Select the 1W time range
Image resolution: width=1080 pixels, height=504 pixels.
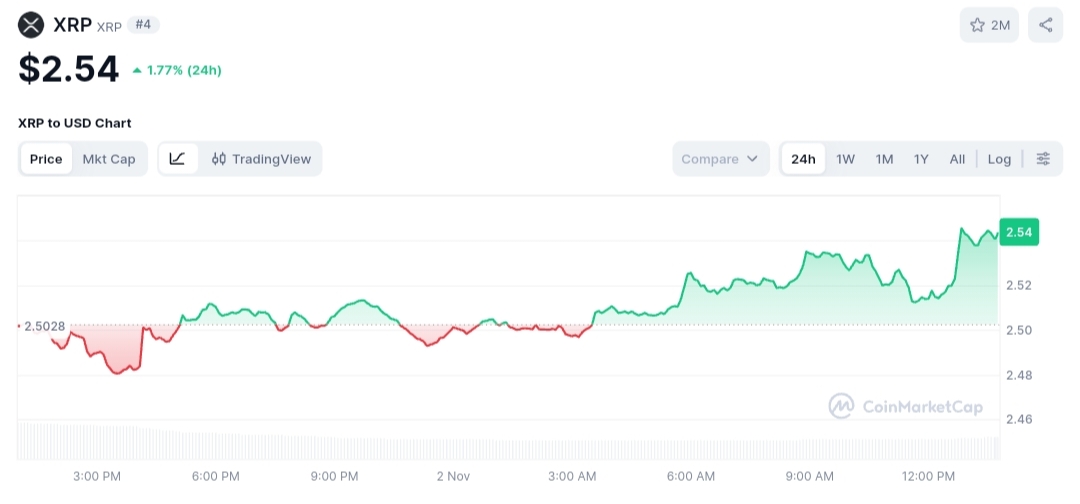click(x=846, y=159)
